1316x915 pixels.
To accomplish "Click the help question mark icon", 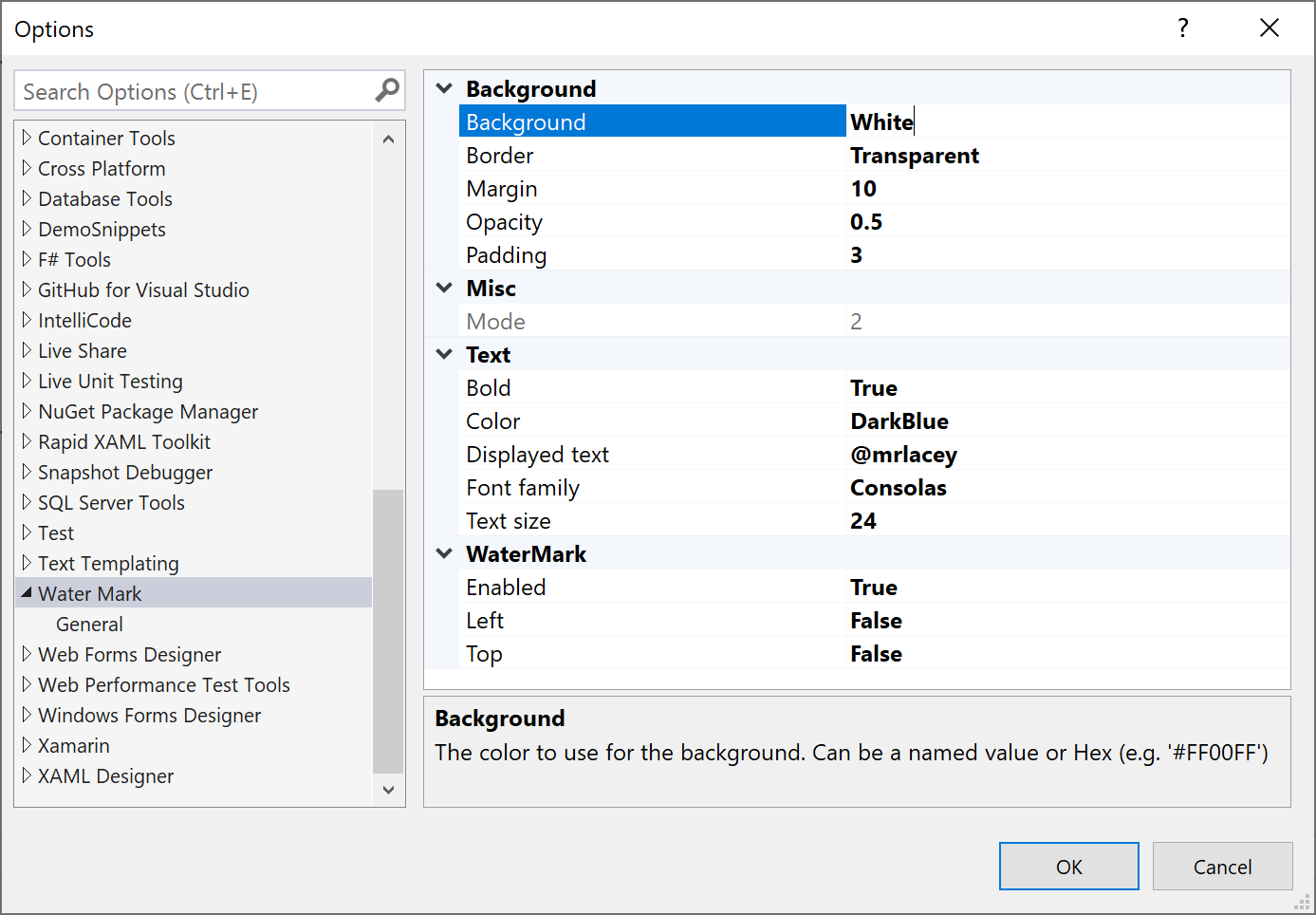I will [x=1182, y=28].
